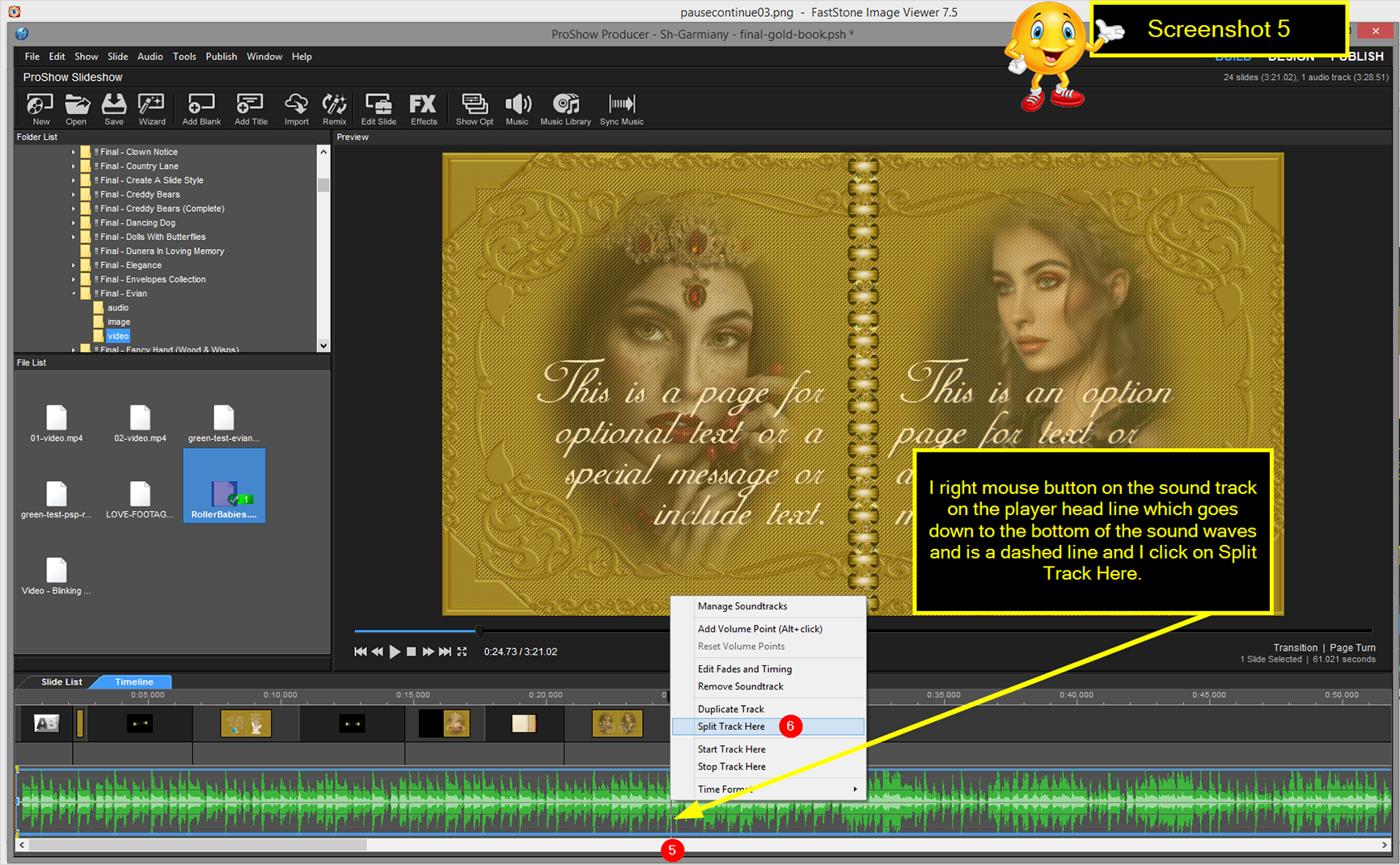Open the Publish menu
The width and height of the screenshot is (1400, 865).
[x=221, y=57]
